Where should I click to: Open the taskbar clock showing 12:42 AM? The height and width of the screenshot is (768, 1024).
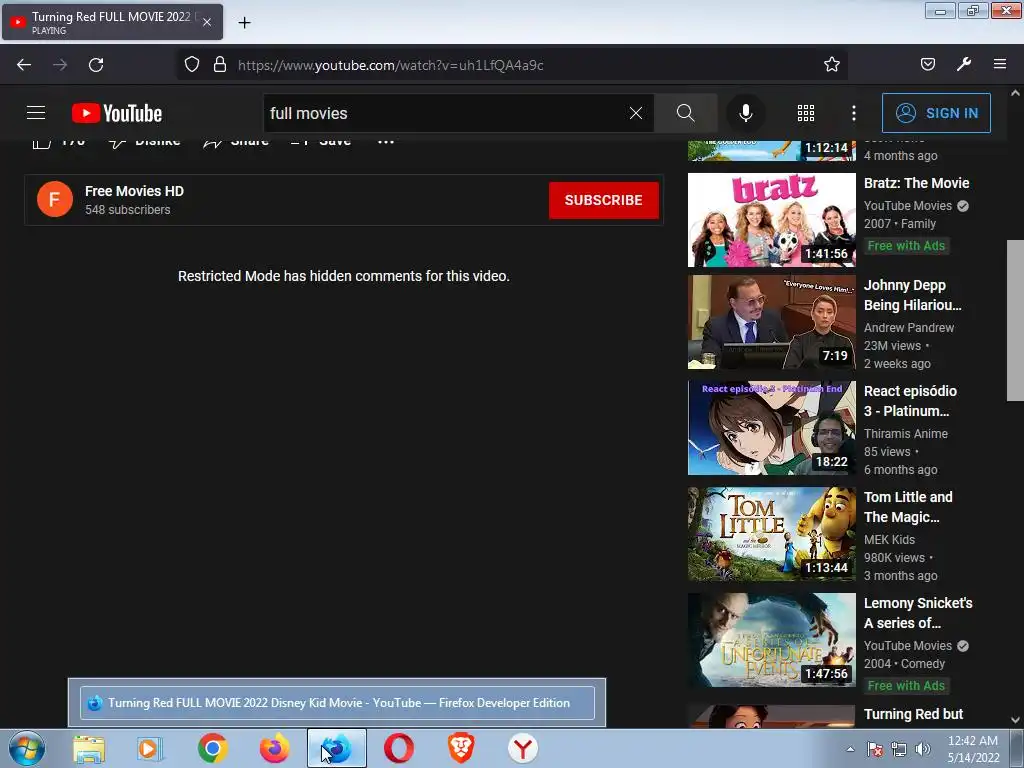[972, 749]
